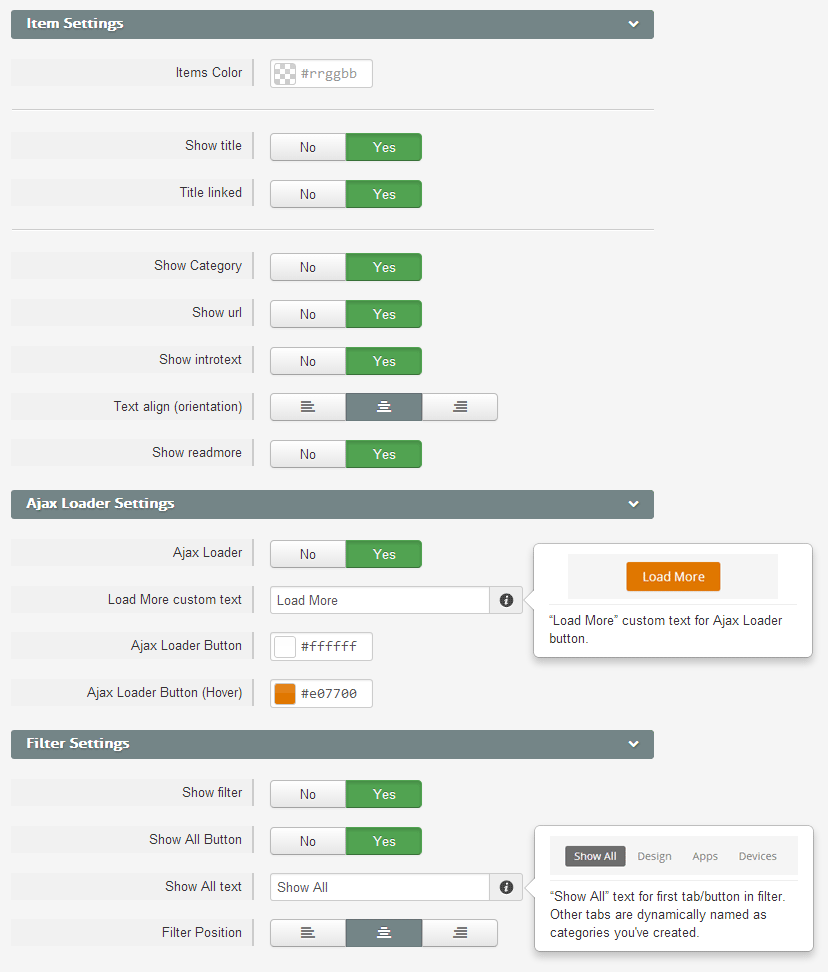The image size is (828, 972).
Task: Click info icon next to Show All field
Action: coord(506,887)
